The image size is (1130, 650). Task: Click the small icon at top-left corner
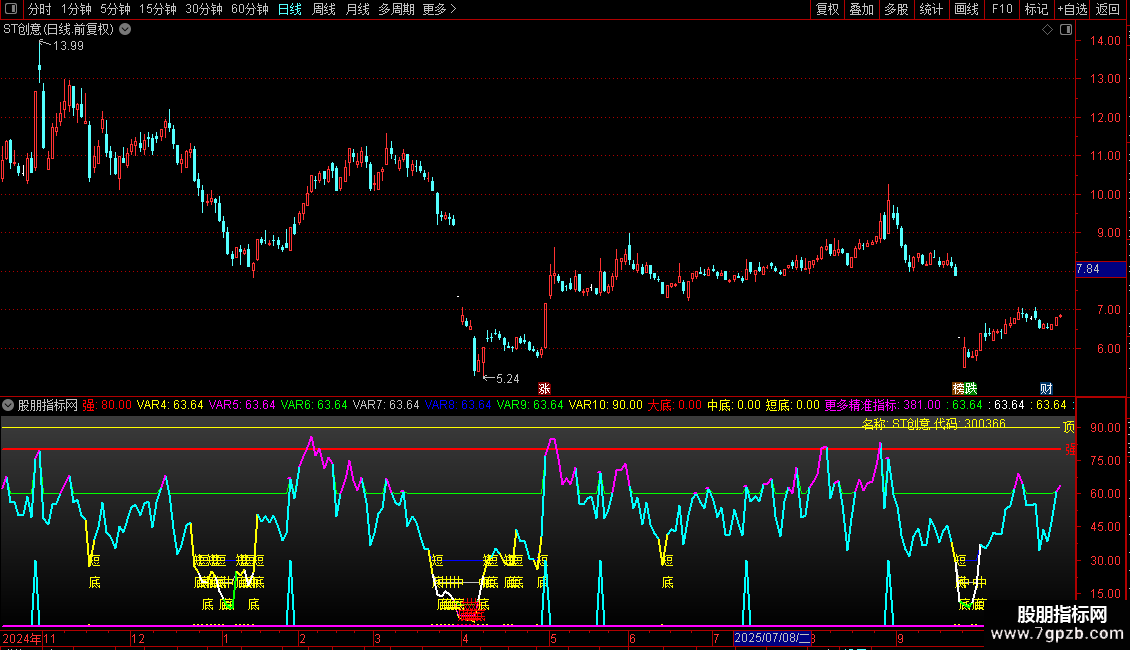tap(12, 9)
